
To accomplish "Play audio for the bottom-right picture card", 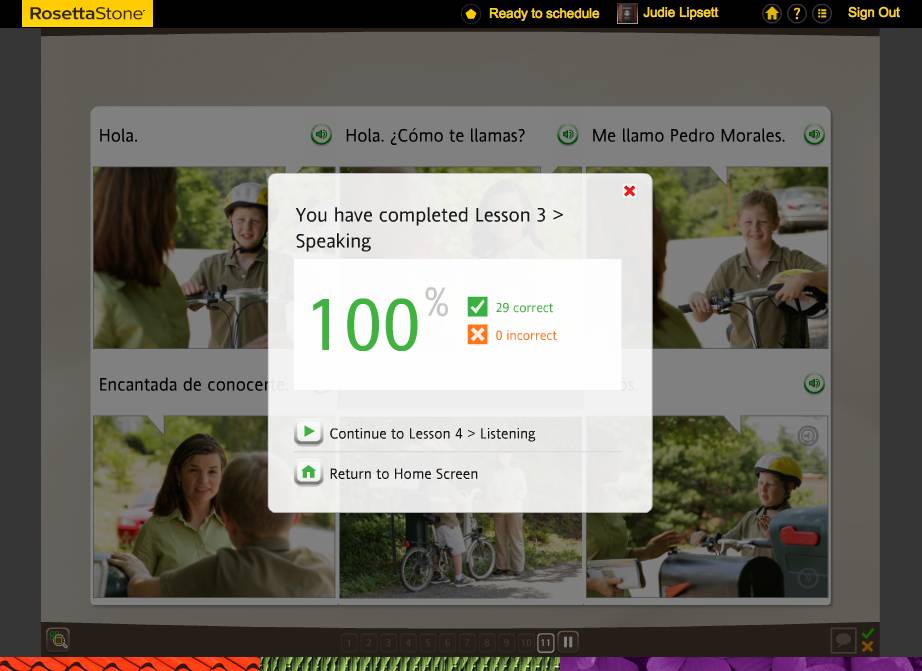I will tap(814, 383).
